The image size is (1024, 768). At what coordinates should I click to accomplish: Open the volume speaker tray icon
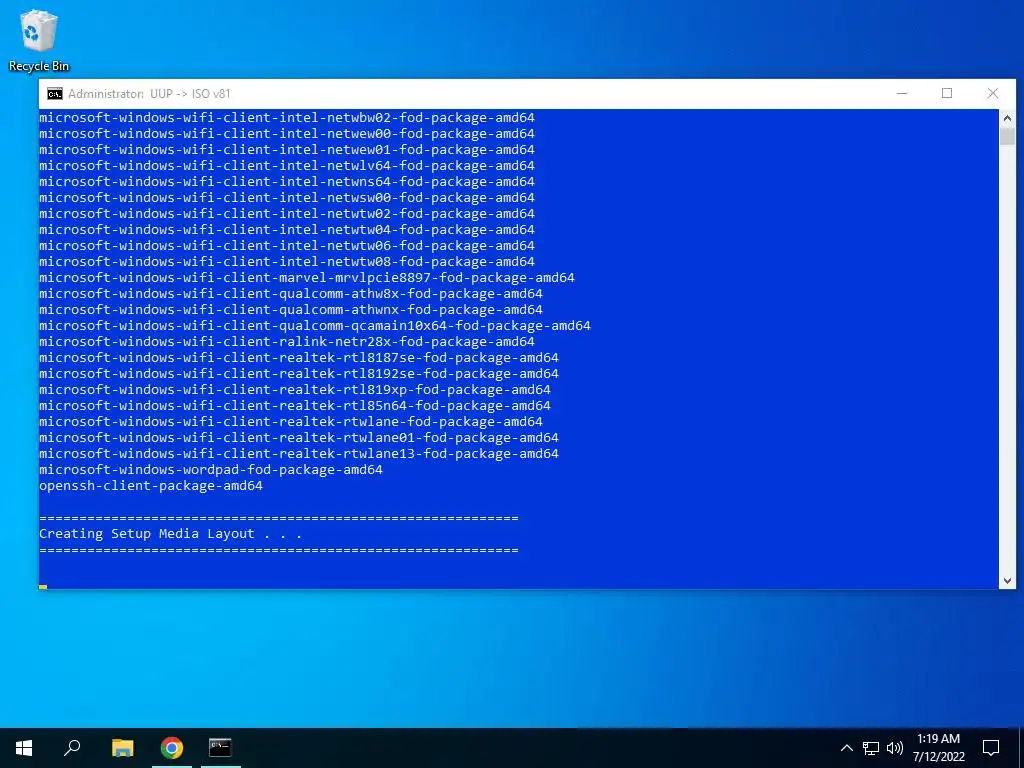click(895, 748)
